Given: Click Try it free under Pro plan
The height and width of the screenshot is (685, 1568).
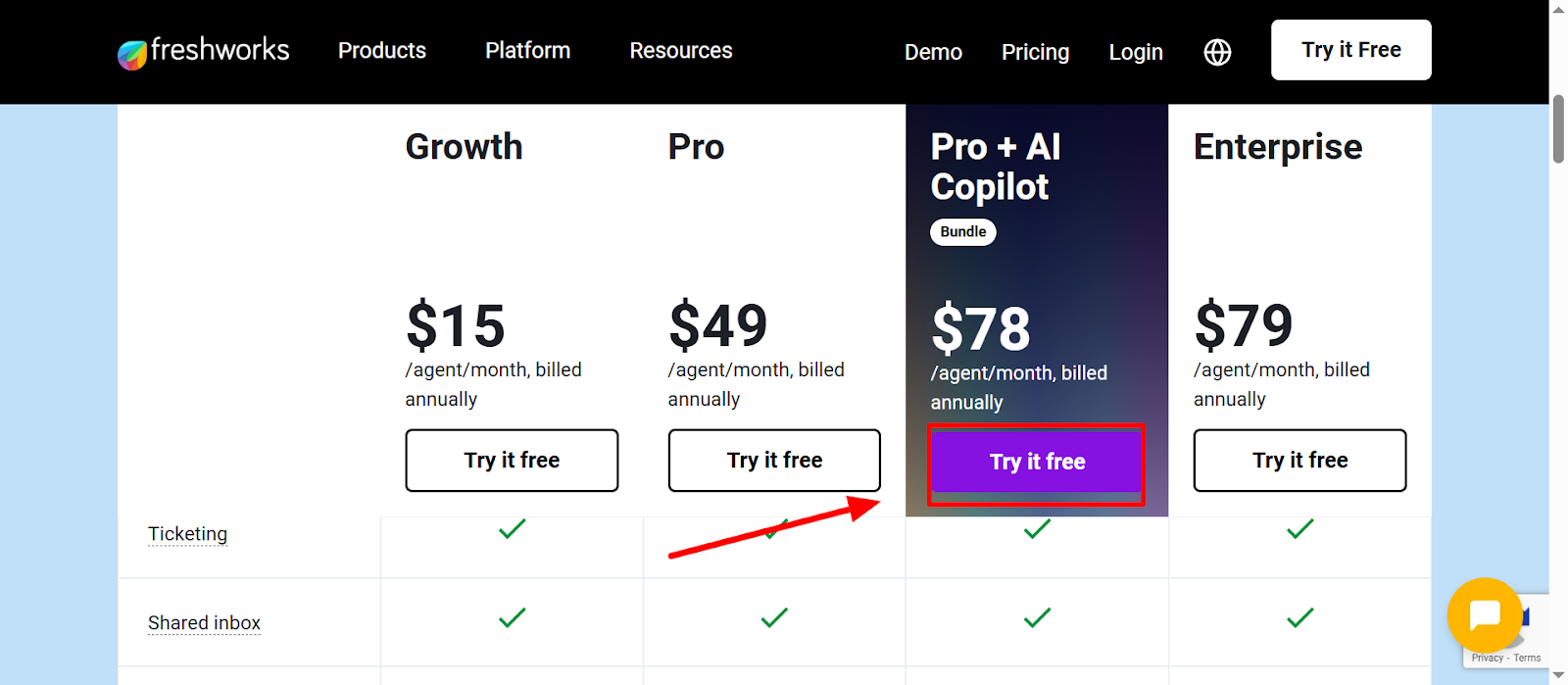Looking at the screenshot, I should click(774, 461).
